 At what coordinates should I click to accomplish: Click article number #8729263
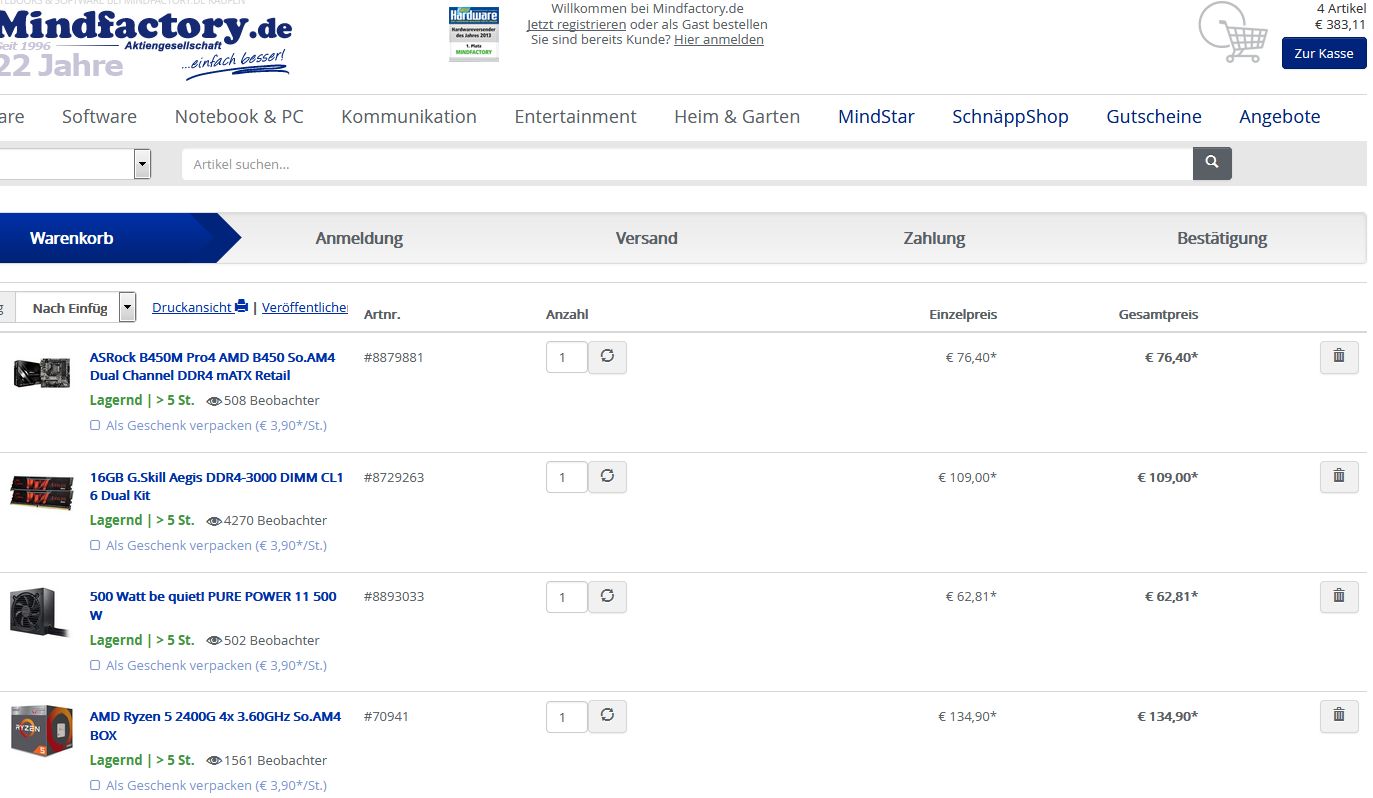[393, 477]
